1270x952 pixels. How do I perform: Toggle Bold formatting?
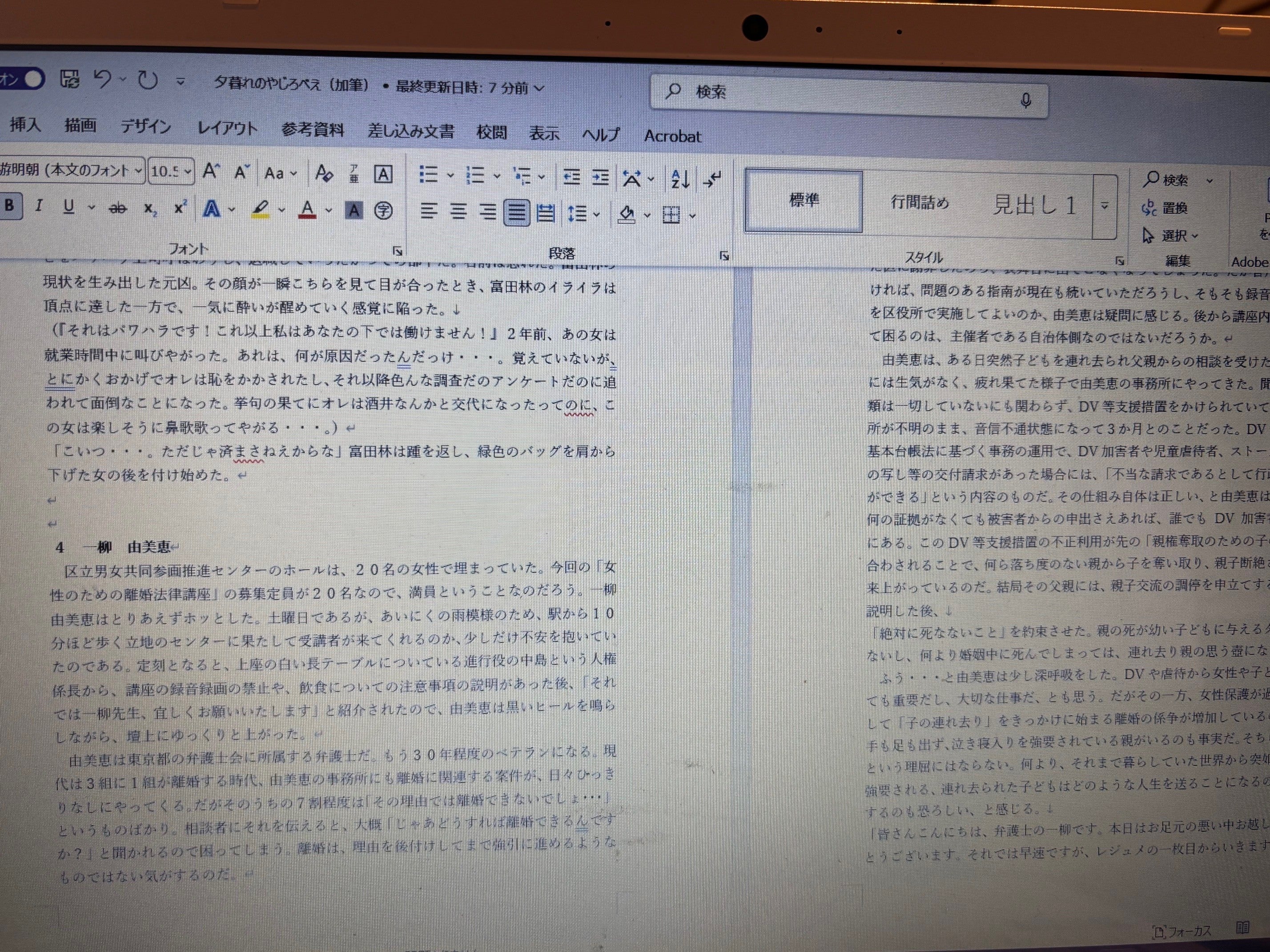tap(10, 205)
